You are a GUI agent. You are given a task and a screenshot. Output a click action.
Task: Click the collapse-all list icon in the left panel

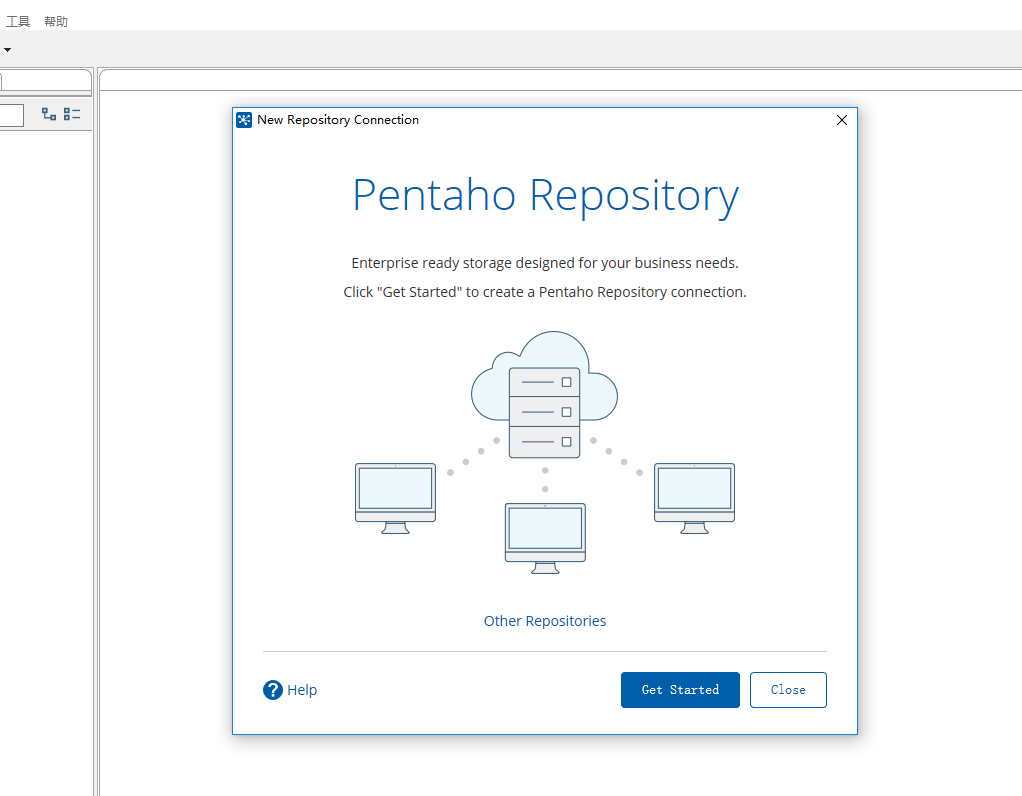[72, 114]
